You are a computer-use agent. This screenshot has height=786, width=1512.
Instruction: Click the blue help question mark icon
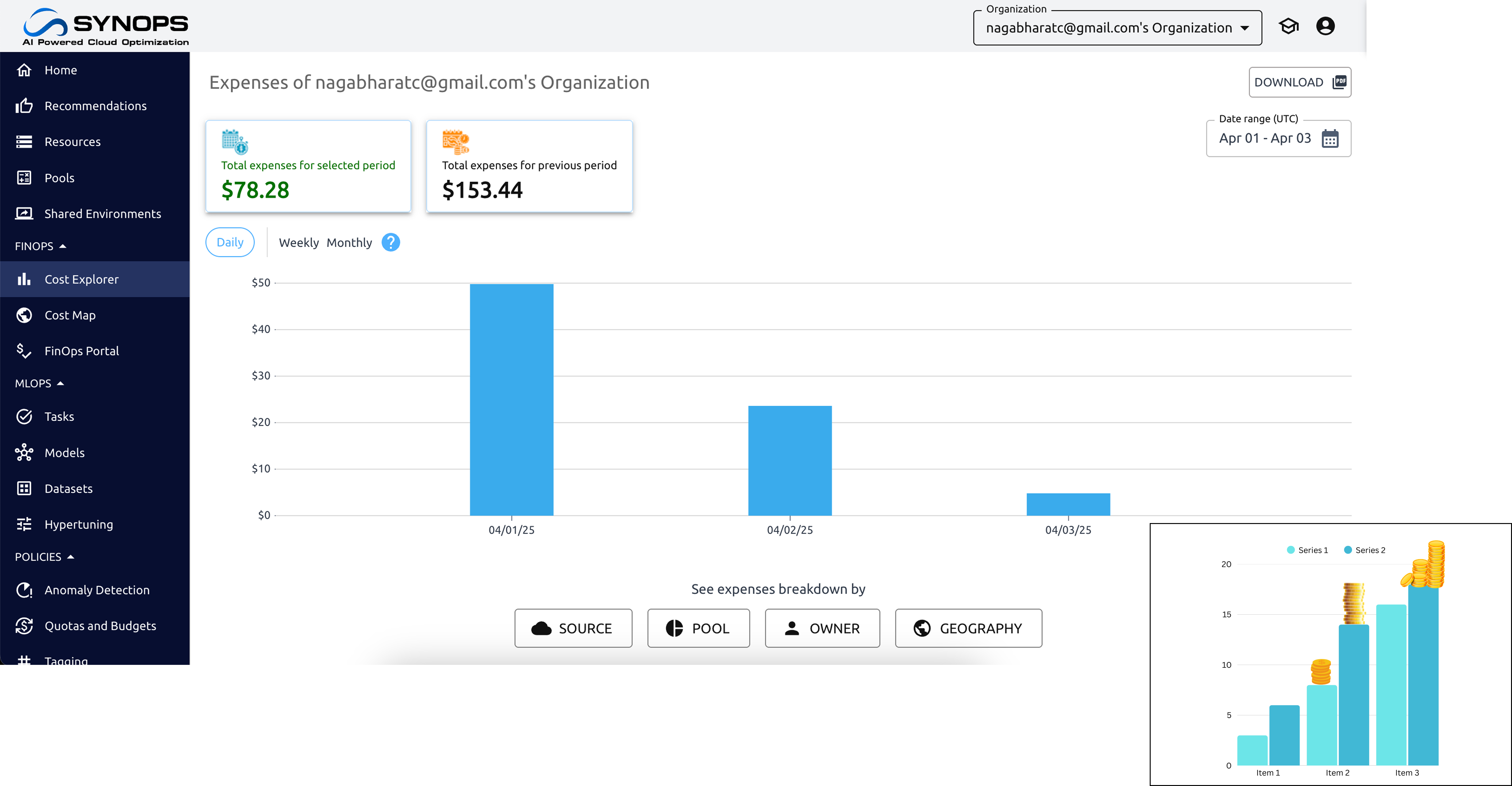(390, 242)
